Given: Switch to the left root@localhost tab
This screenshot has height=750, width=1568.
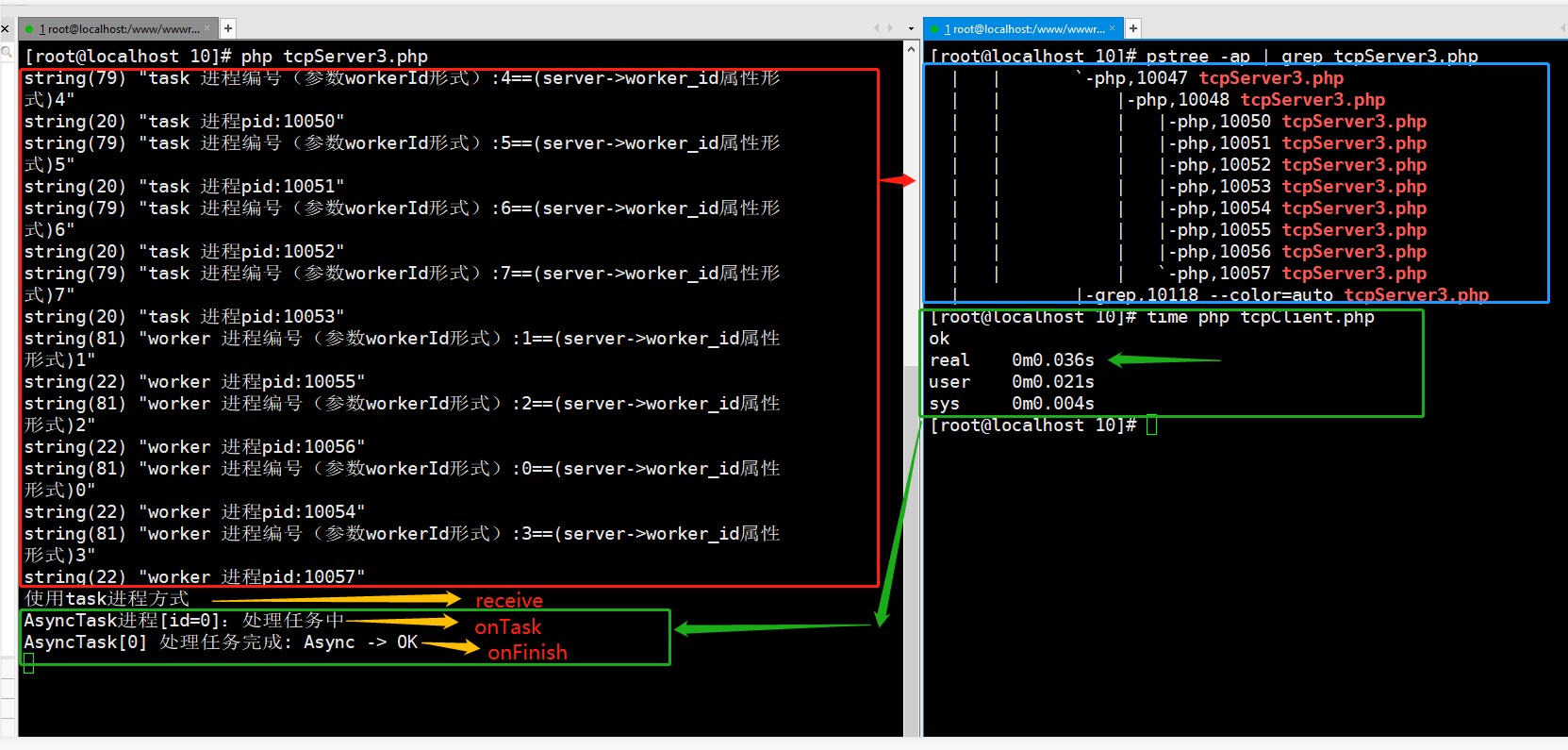Looking at the screenshot, I should pos(120,28).
